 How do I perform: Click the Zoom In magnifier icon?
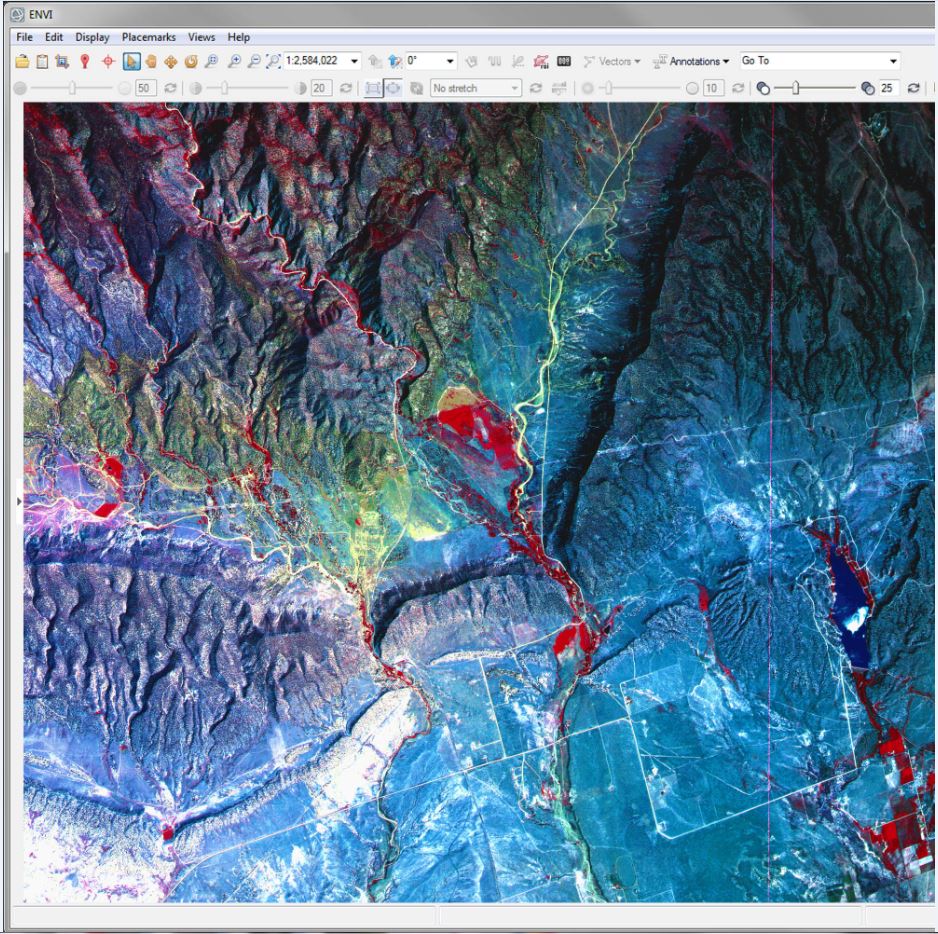coord(235,61)
